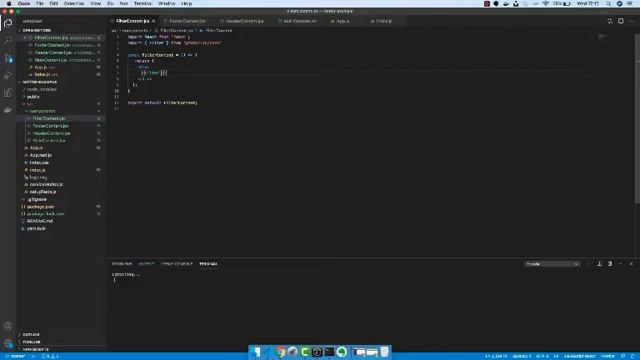Open the Output panel tab
640x360 pixels.
(x=146, y=264)
